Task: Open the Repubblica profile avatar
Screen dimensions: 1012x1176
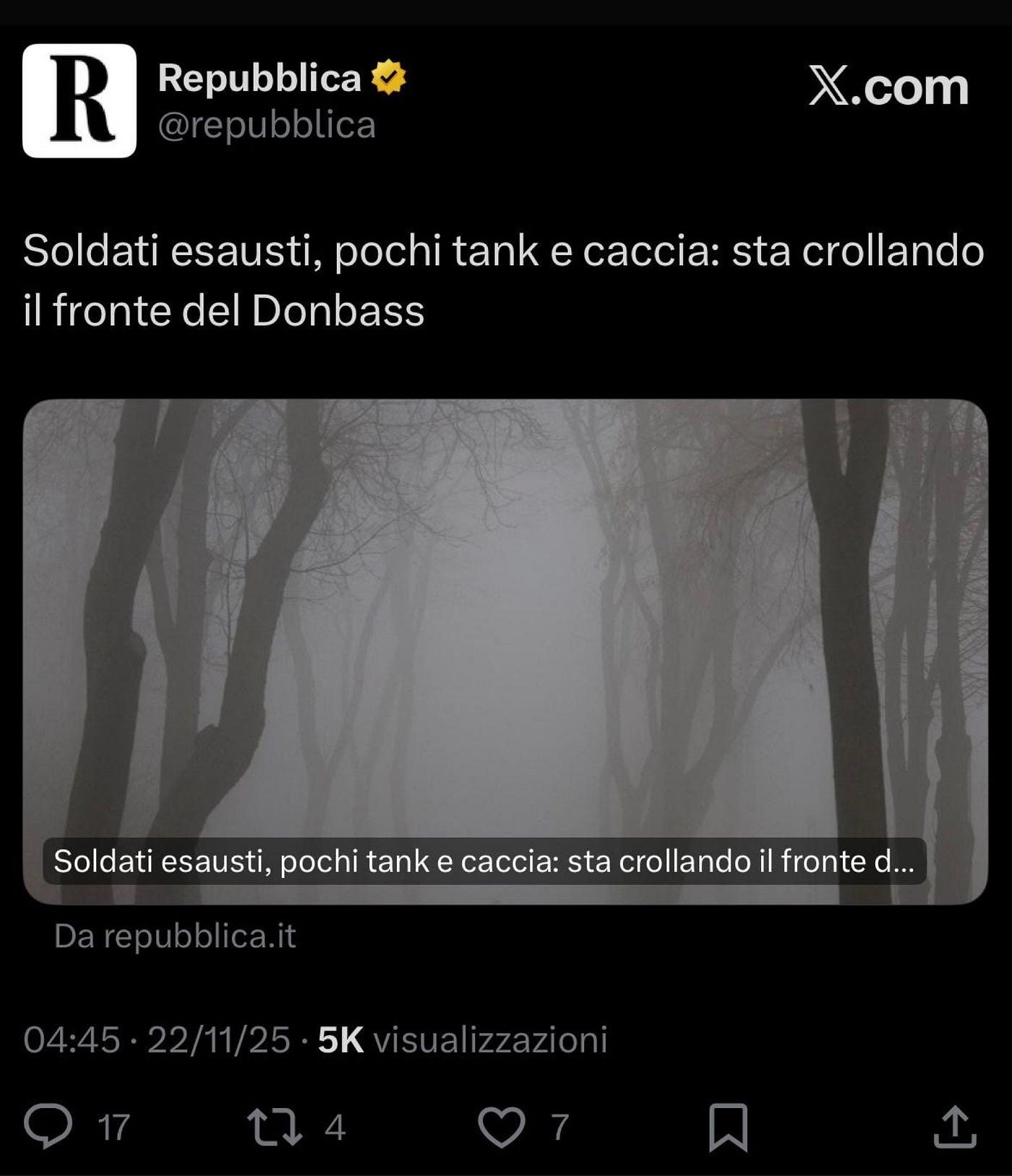Action: pyautogui.click(x=80, y=100)
